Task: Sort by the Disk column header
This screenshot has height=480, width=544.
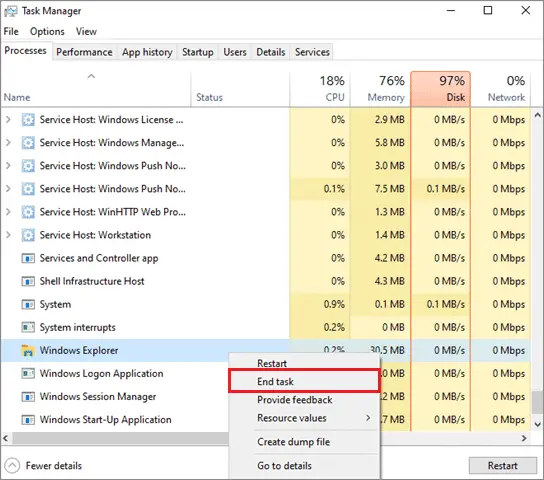Action: click(441, 89)
